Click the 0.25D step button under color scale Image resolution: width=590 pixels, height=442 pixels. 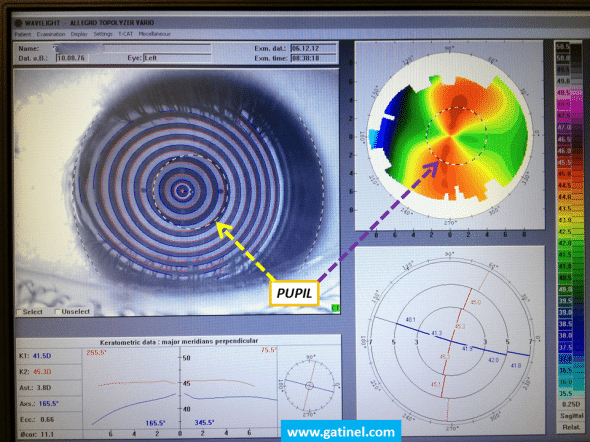click(x=571, y=404)
